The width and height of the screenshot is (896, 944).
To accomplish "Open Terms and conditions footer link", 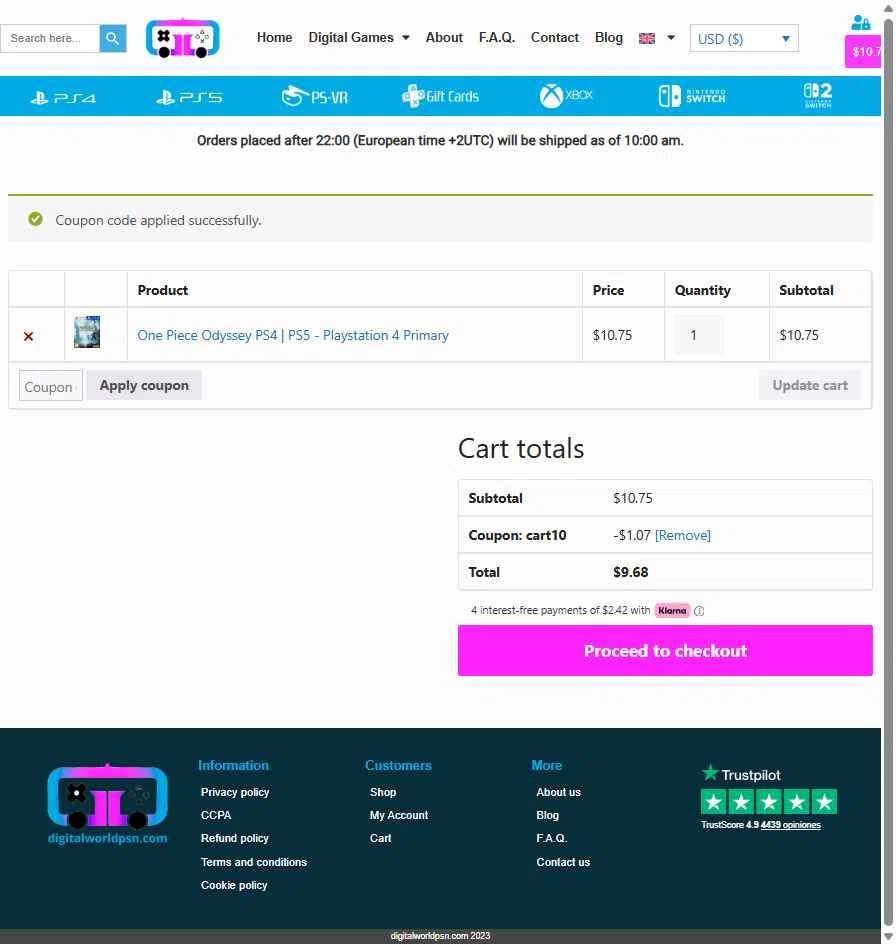I will (x=254, y=862).
